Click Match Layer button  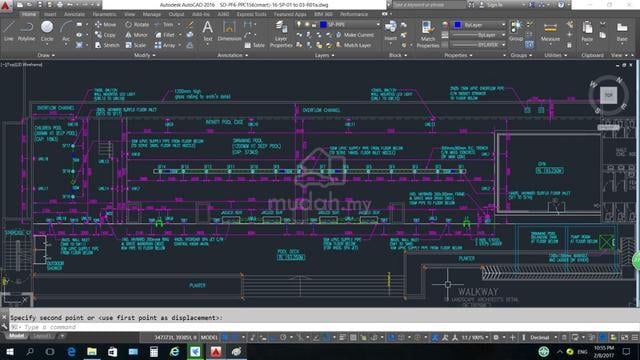coord(353,45)
